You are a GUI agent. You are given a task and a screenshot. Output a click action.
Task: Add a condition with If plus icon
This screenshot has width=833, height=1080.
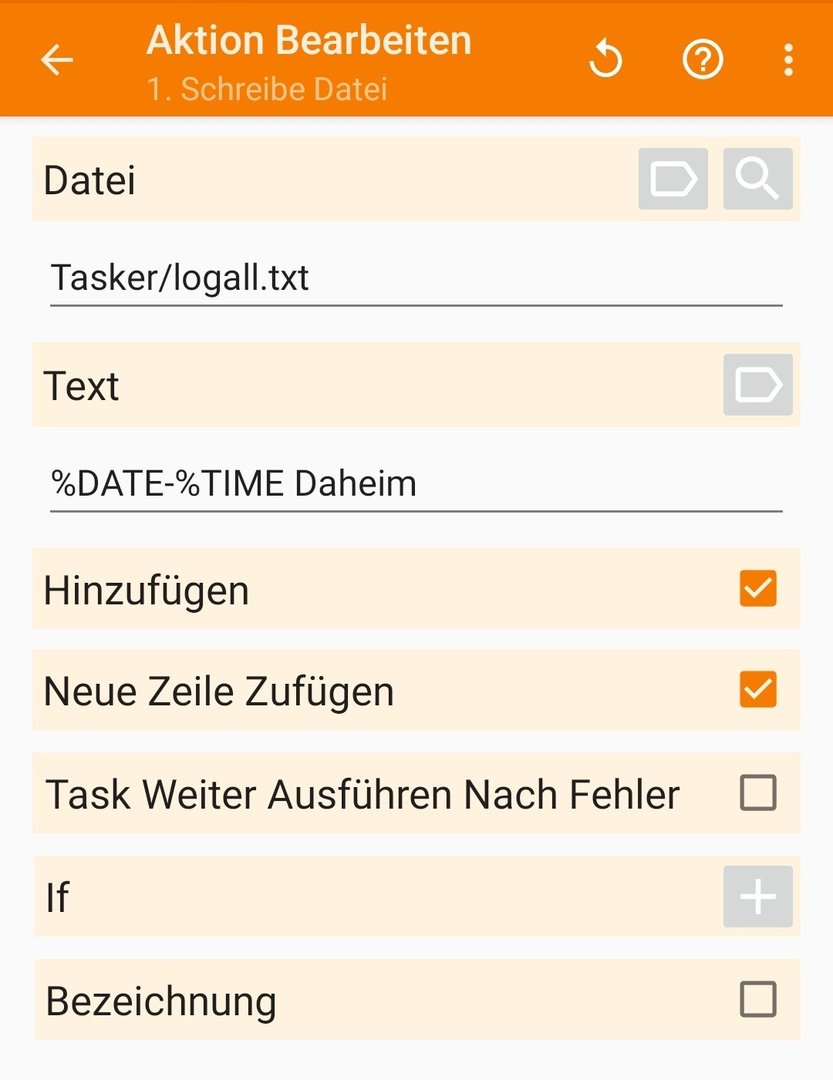tap(758, 897)
